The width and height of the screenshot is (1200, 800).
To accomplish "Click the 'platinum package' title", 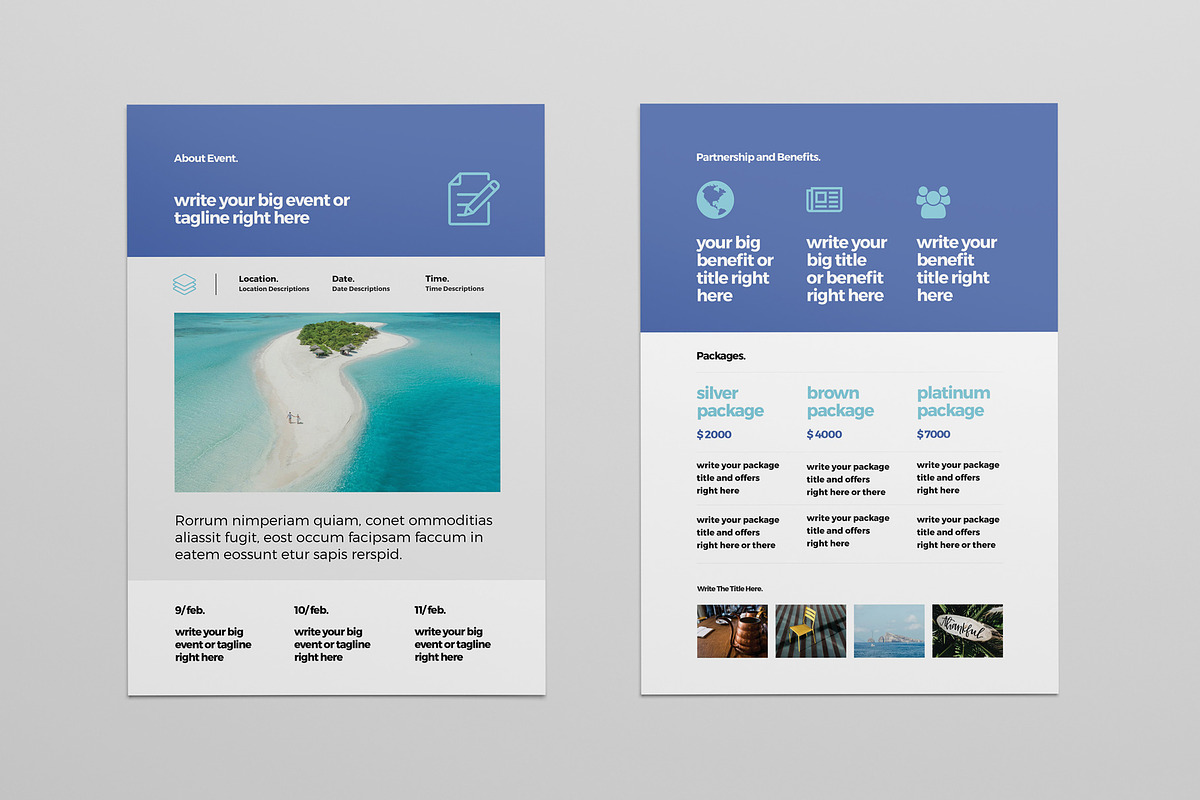I will (x=953, y=402).
